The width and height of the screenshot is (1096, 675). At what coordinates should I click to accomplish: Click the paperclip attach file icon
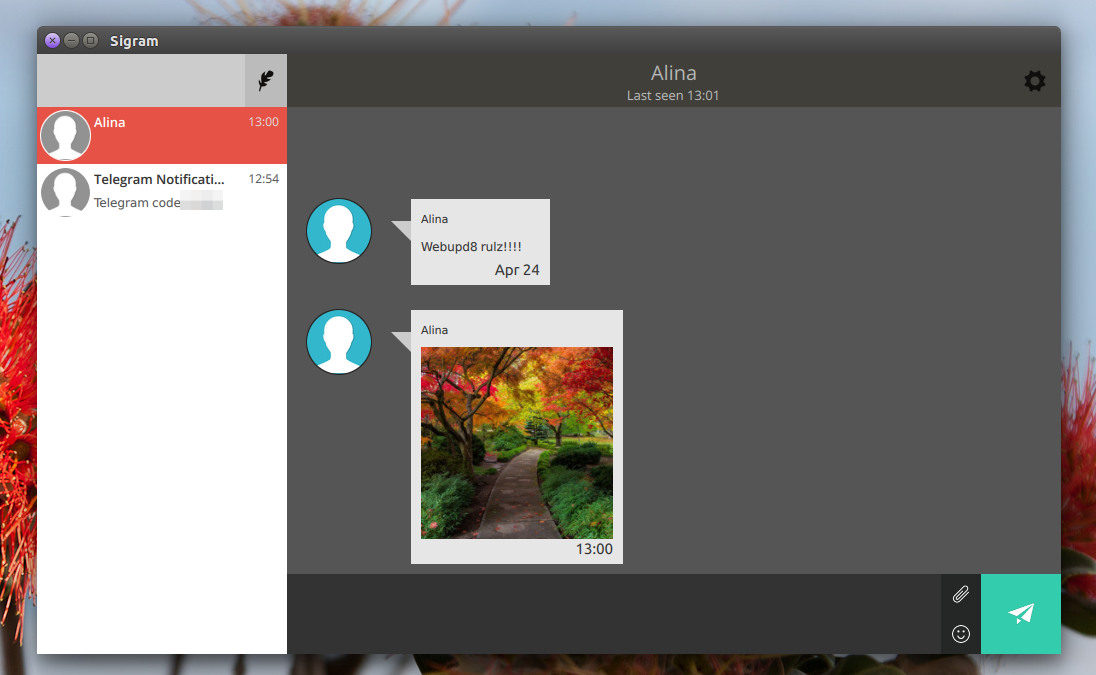(960, 594)
